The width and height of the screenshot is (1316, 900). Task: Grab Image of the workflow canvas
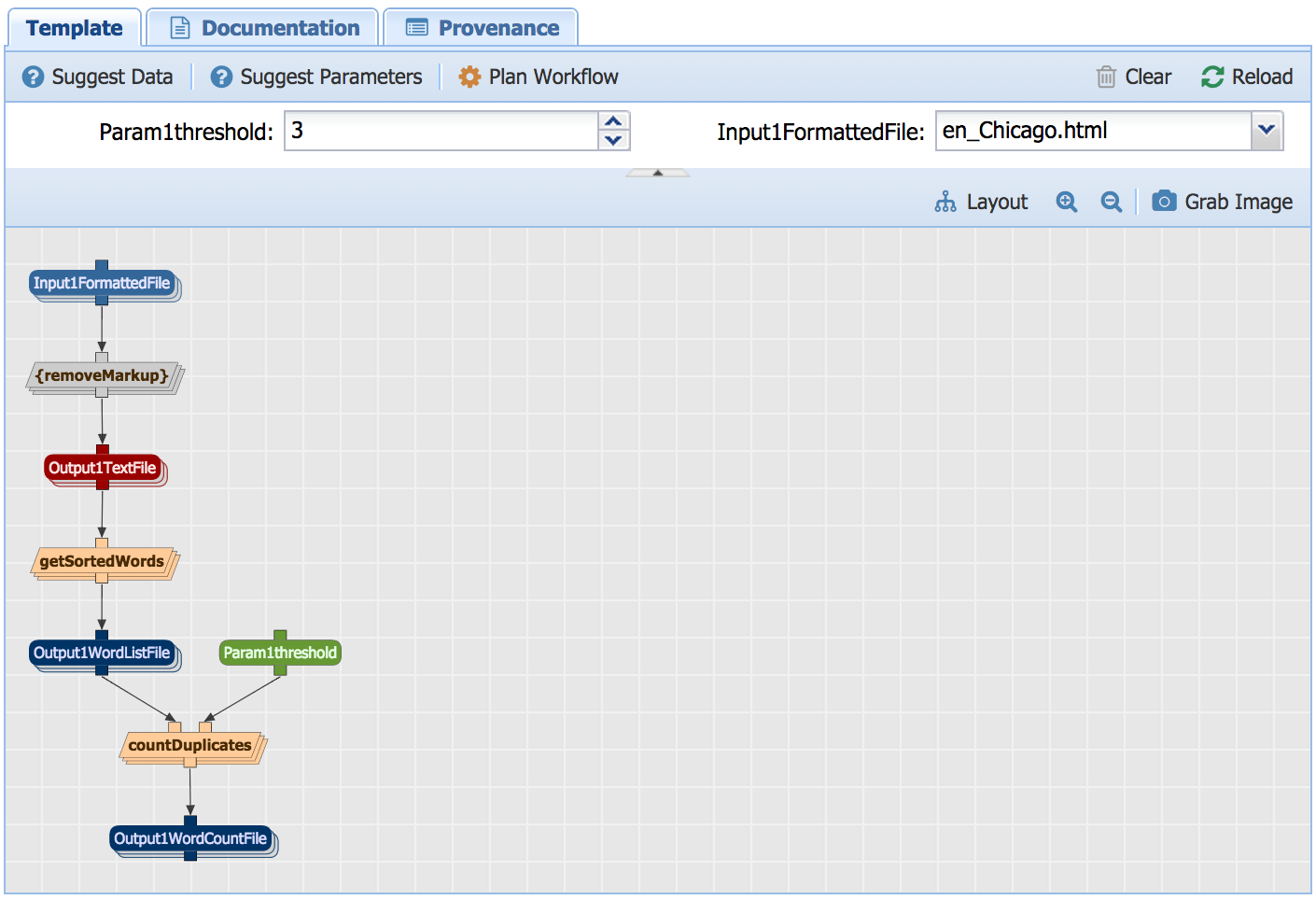1222,202
